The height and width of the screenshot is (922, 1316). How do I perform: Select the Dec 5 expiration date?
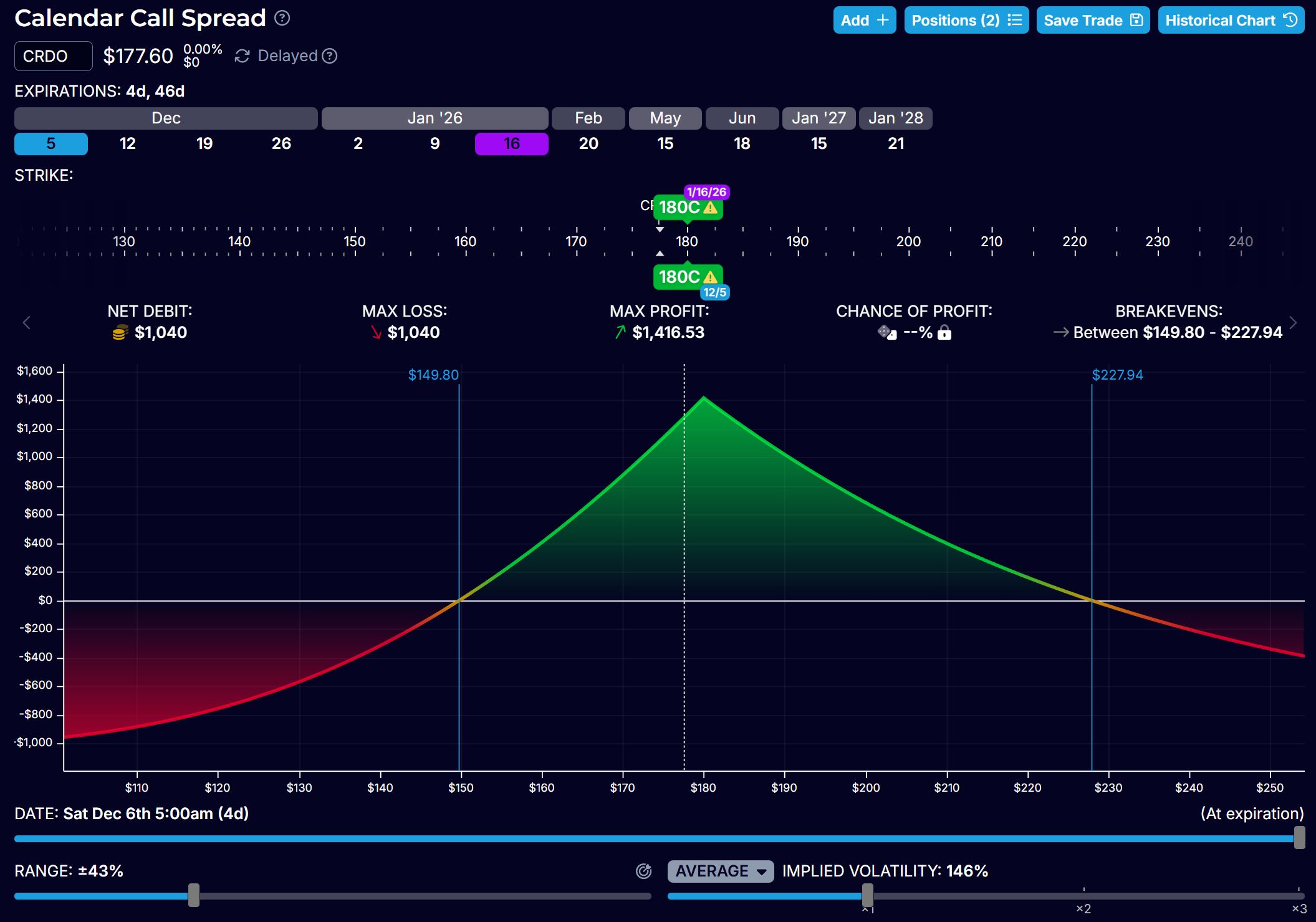coord(50,144)
